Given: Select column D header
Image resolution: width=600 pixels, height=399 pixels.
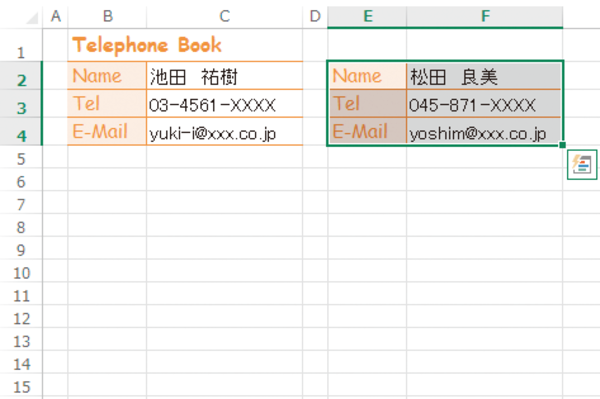Looking at the screenshot, I should (315, 16).
